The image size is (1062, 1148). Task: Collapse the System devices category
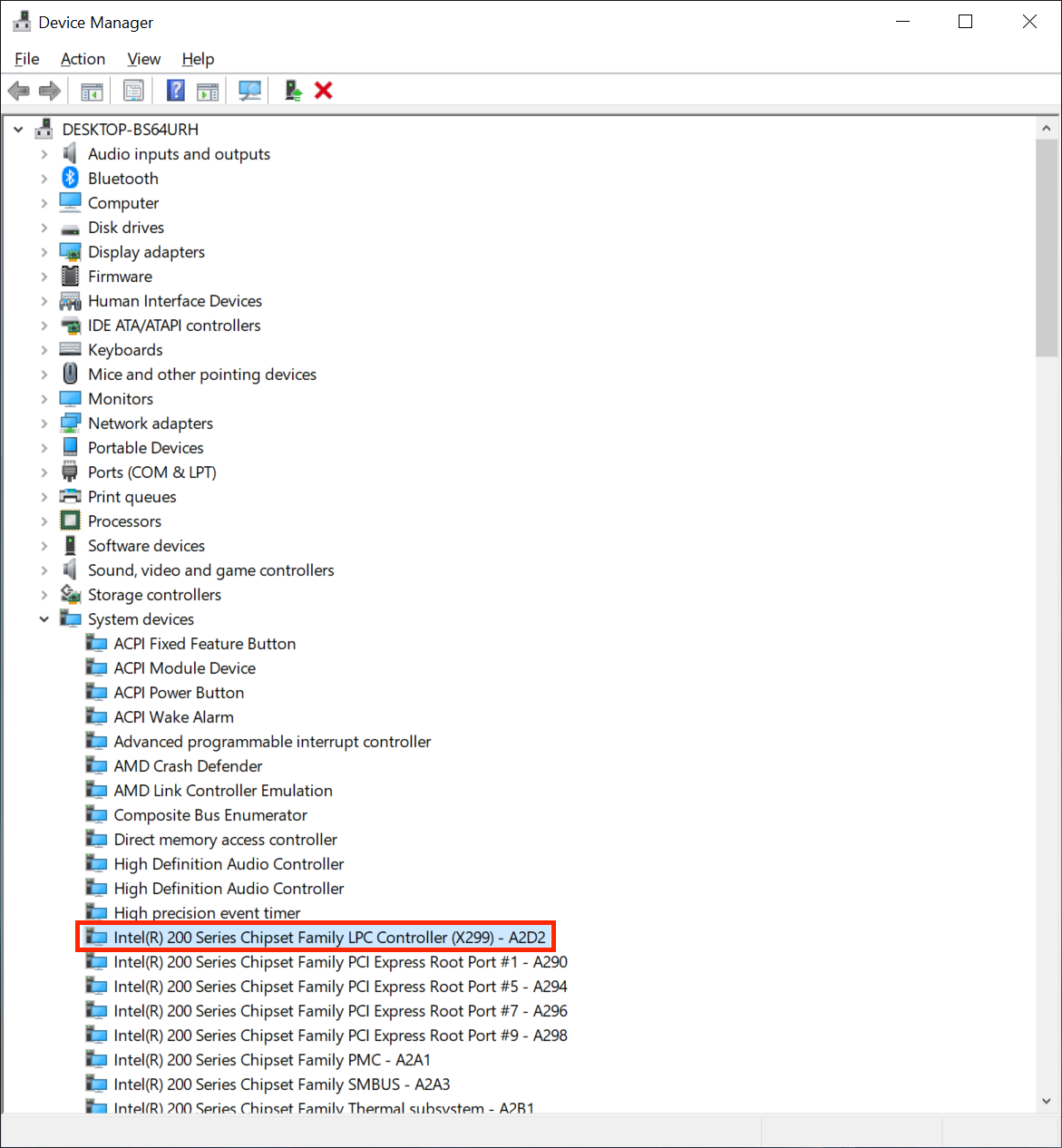tap(44, 619)
